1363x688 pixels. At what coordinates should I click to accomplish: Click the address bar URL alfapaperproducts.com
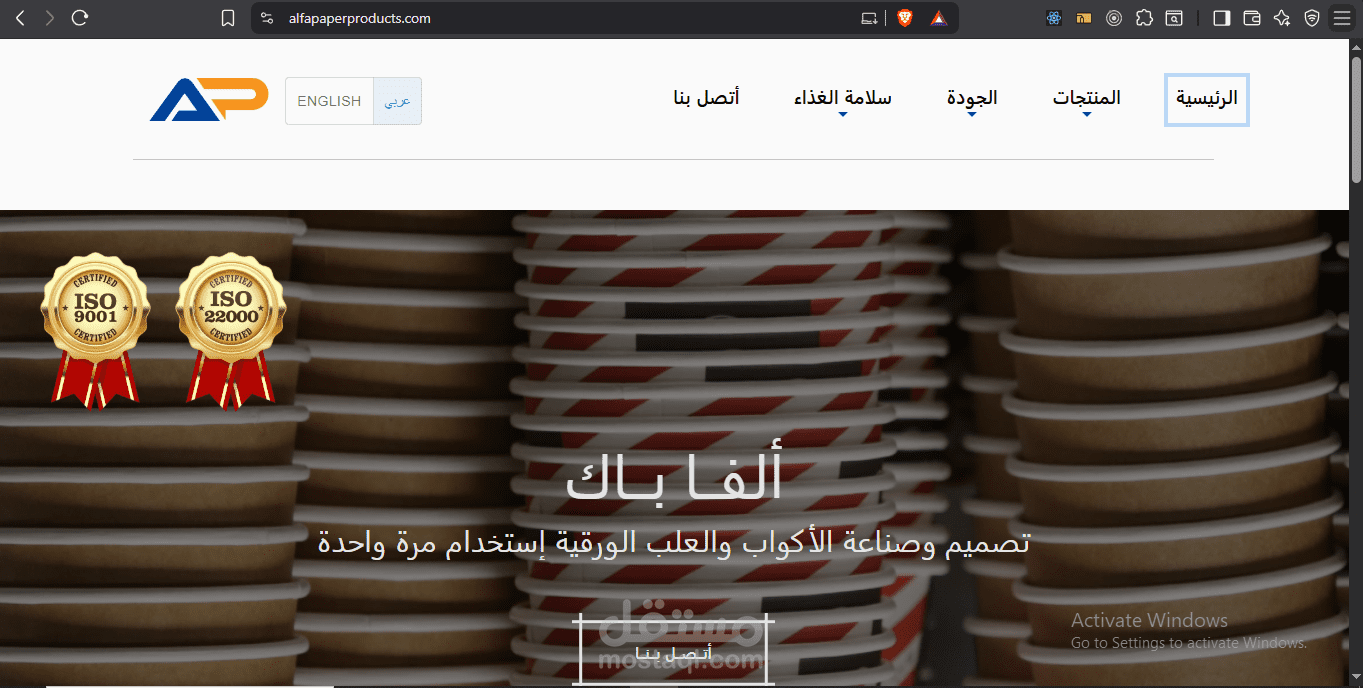[359, 18]
